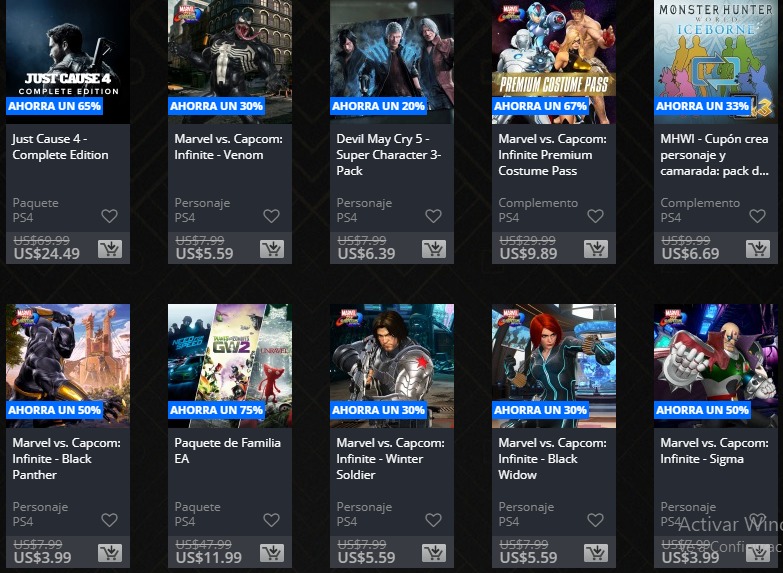Add MHWI Cupón crea personaje to cart

pyautogui.click(x=758, y=249)
